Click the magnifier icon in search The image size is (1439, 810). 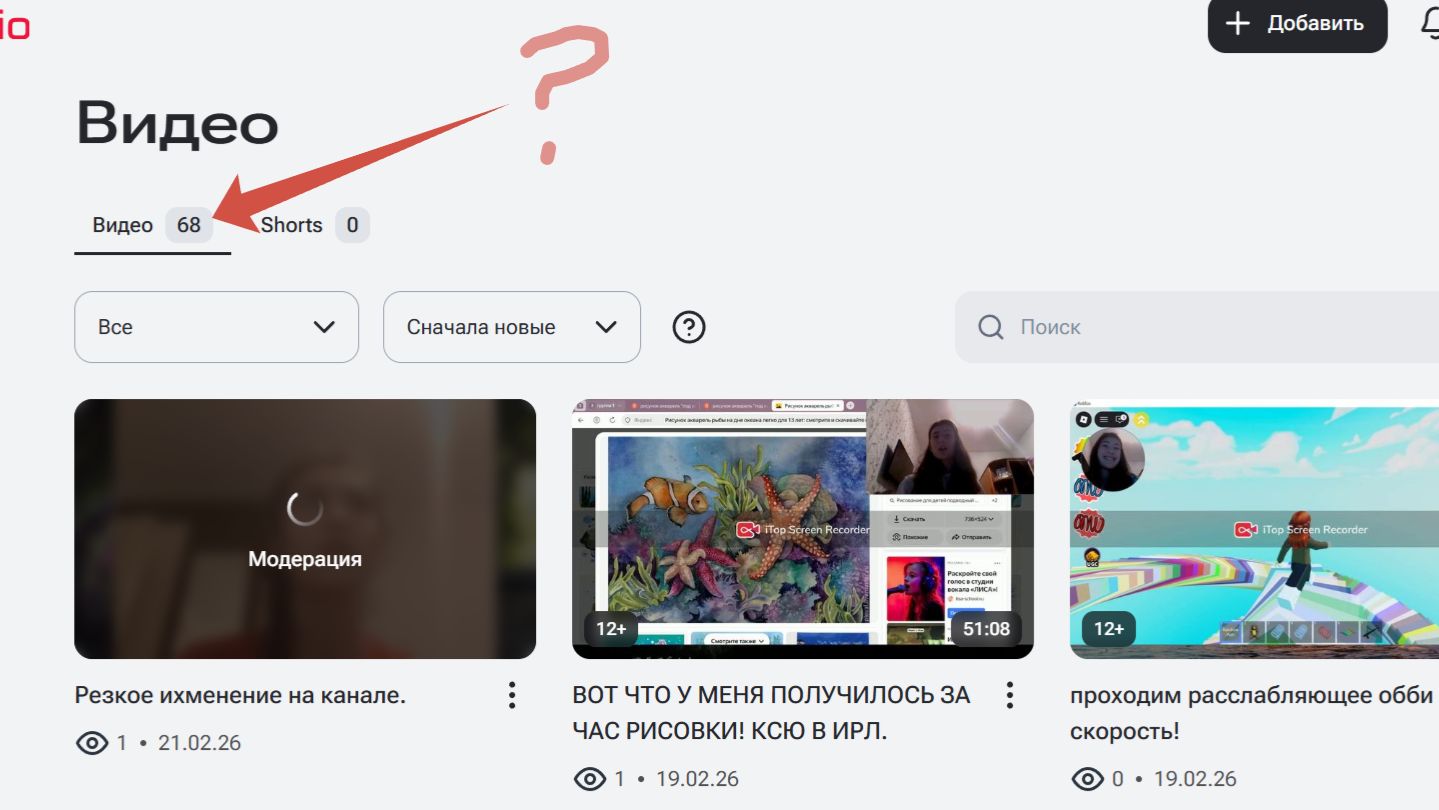click(x=990, y=327)
